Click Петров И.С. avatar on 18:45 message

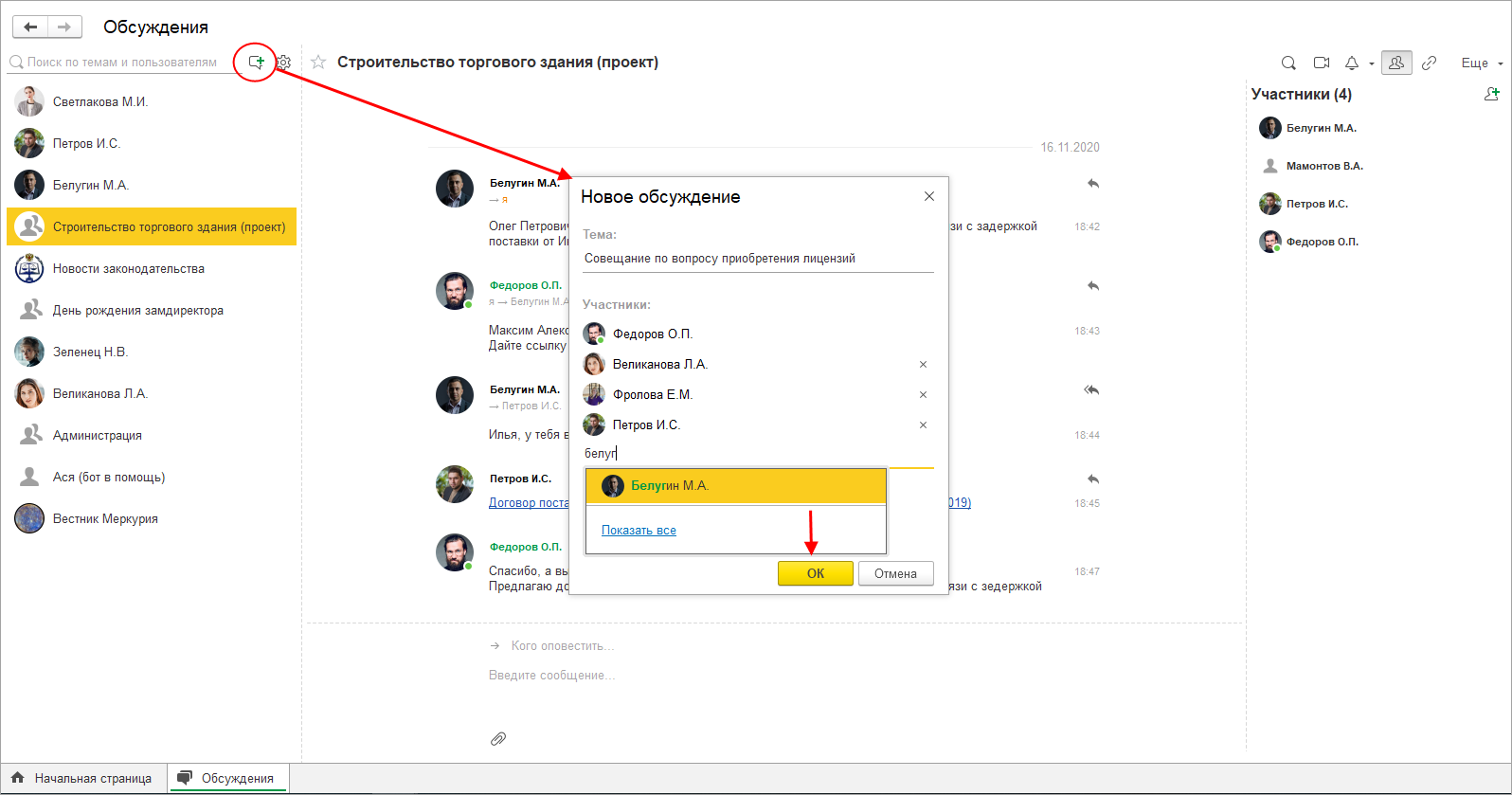(455, 484)
